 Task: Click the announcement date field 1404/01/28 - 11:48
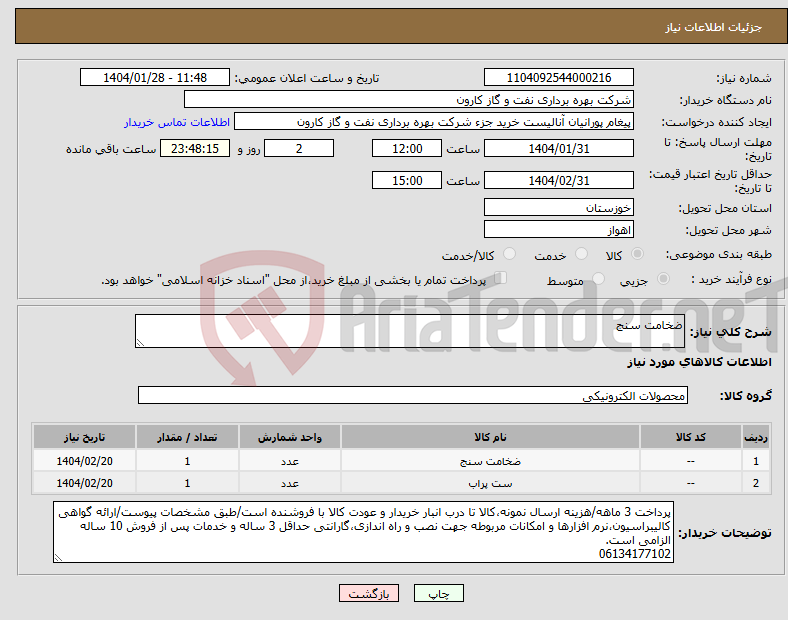tap(155, 77)
